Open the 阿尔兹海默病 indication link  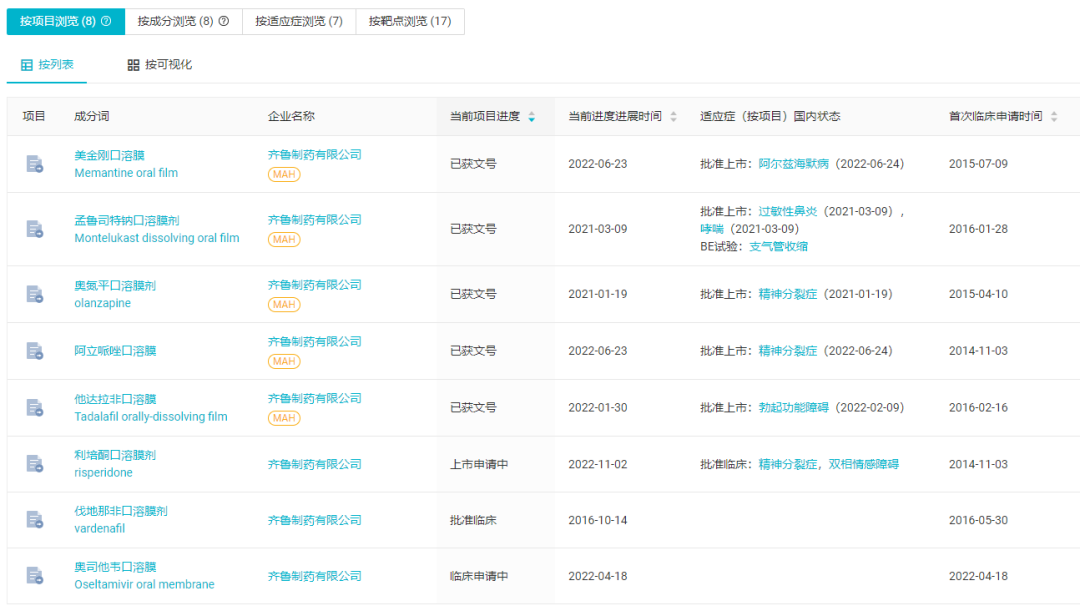click(x=794, y=164)
